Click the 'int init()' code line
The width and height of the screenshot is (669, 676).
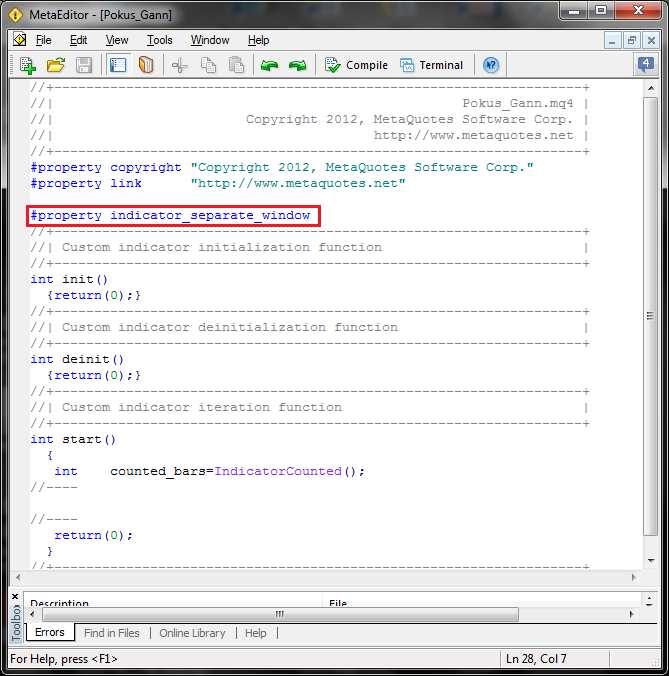coord(69,279)
